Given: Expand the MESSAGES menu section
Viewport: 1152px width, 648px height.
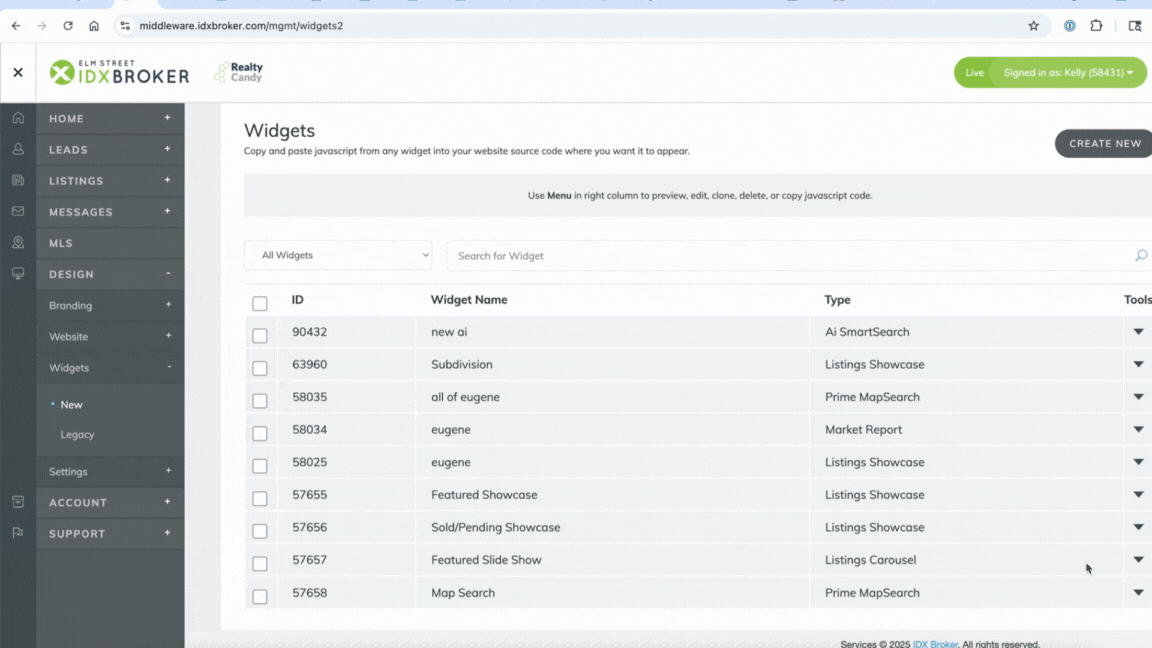Looking at the screenshot, I should (x=110, y=212).
